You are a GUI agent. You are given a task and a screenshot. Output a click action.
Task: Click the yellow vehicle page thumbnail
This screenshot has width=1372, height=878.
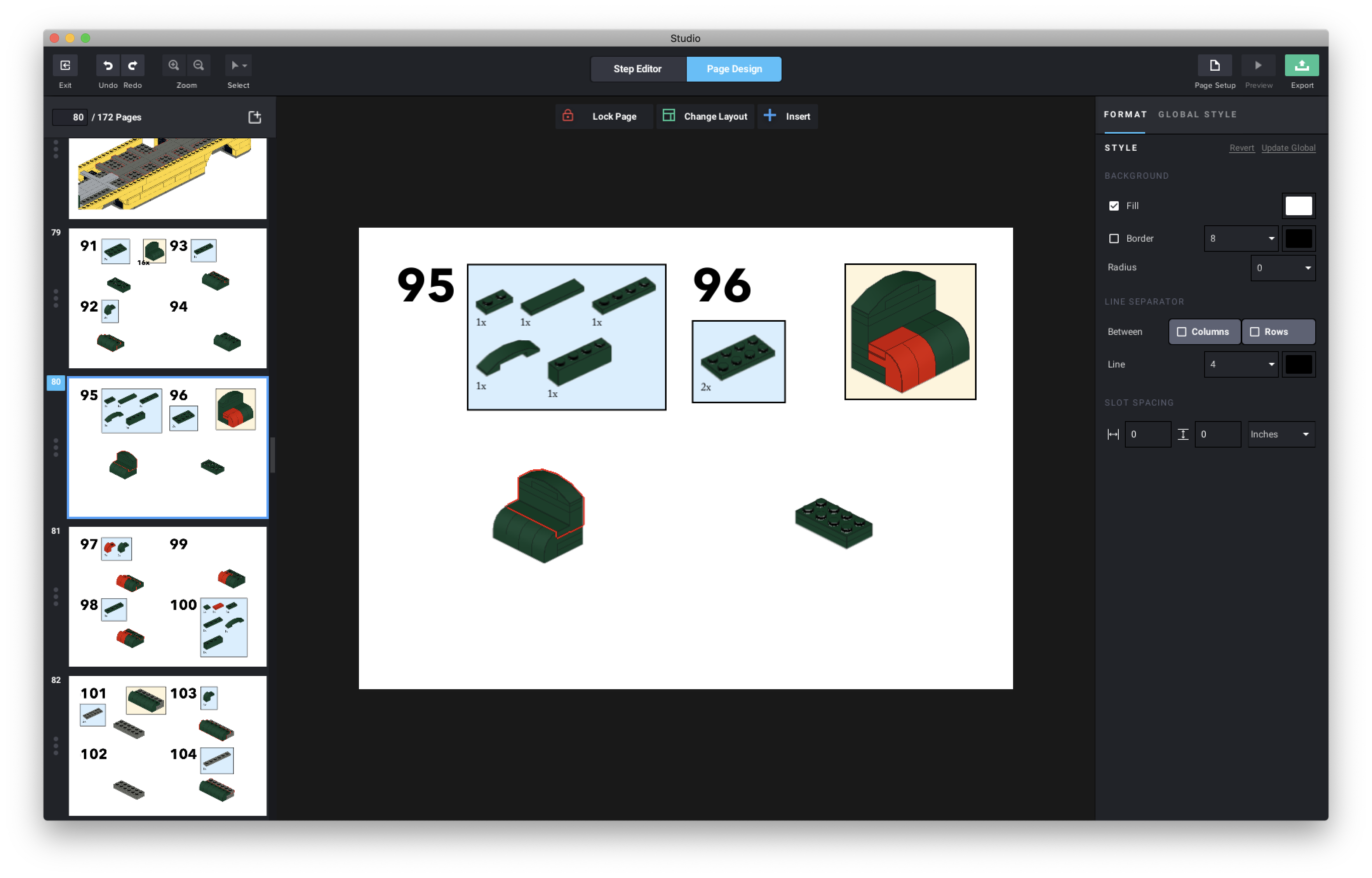click(x=167, y=178)
